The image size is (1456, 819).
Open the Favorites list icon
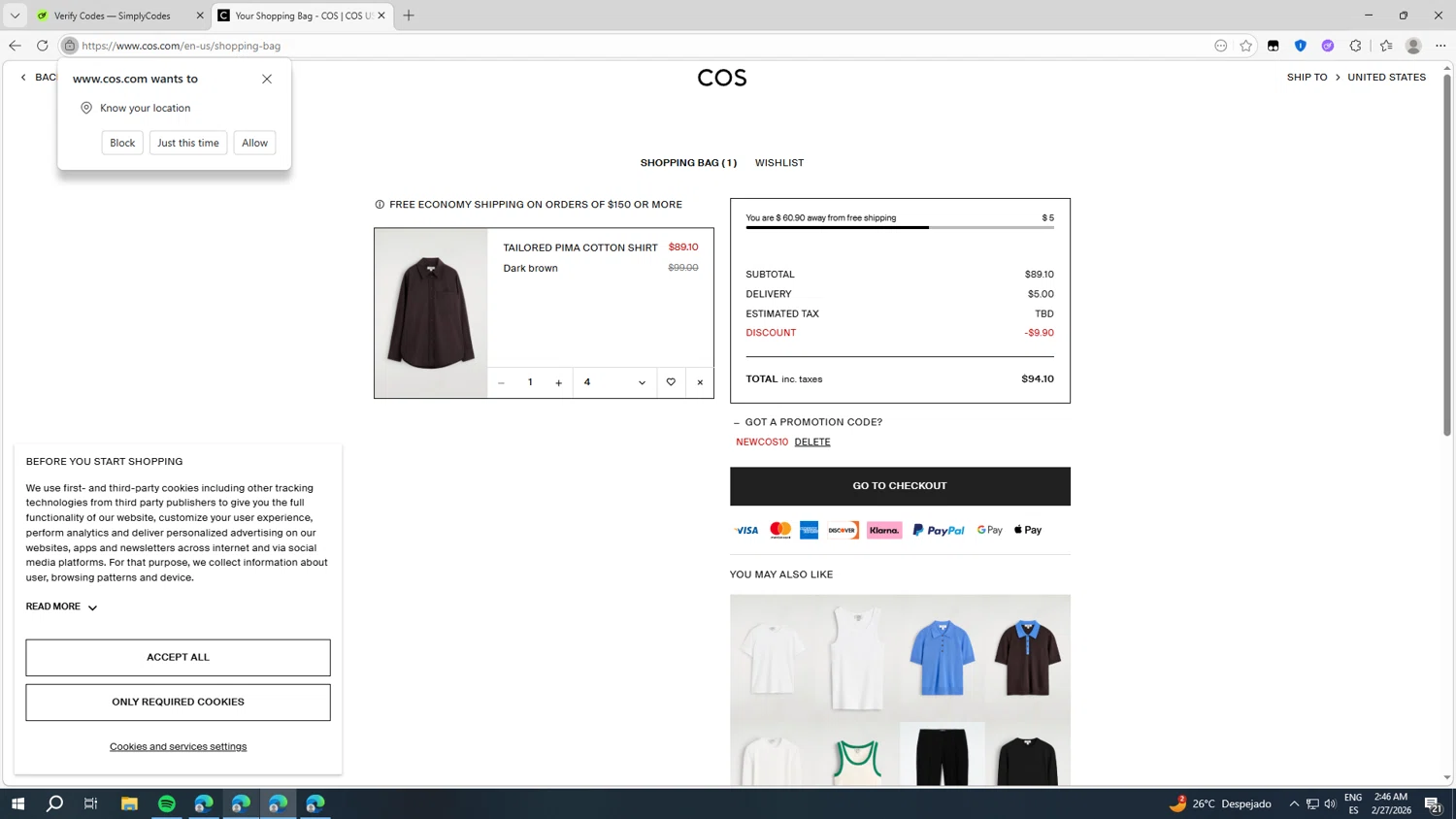(x=1386, y=46)
